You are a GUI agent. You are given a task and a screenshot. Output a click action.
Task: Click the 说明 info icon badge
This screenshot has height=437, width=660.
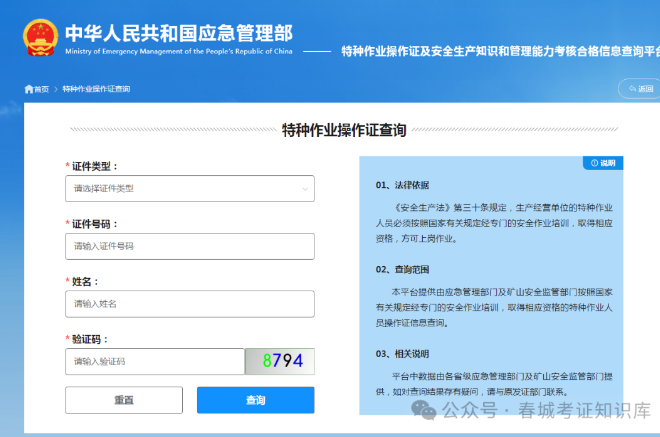tap(605, 162)
